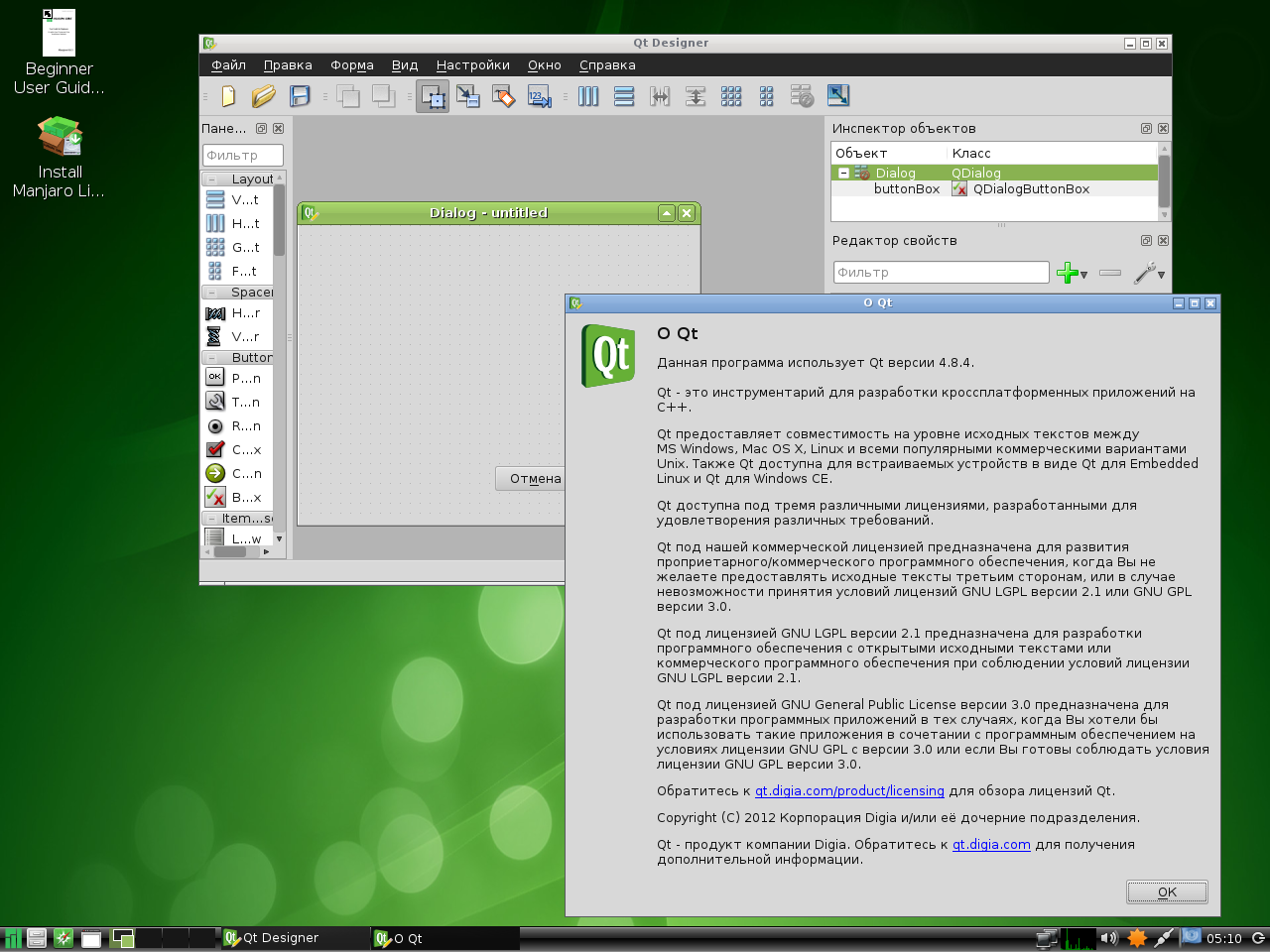Open the qt.digia.com/product/licensing link
Screen dimensions: 1270x952
849,790
